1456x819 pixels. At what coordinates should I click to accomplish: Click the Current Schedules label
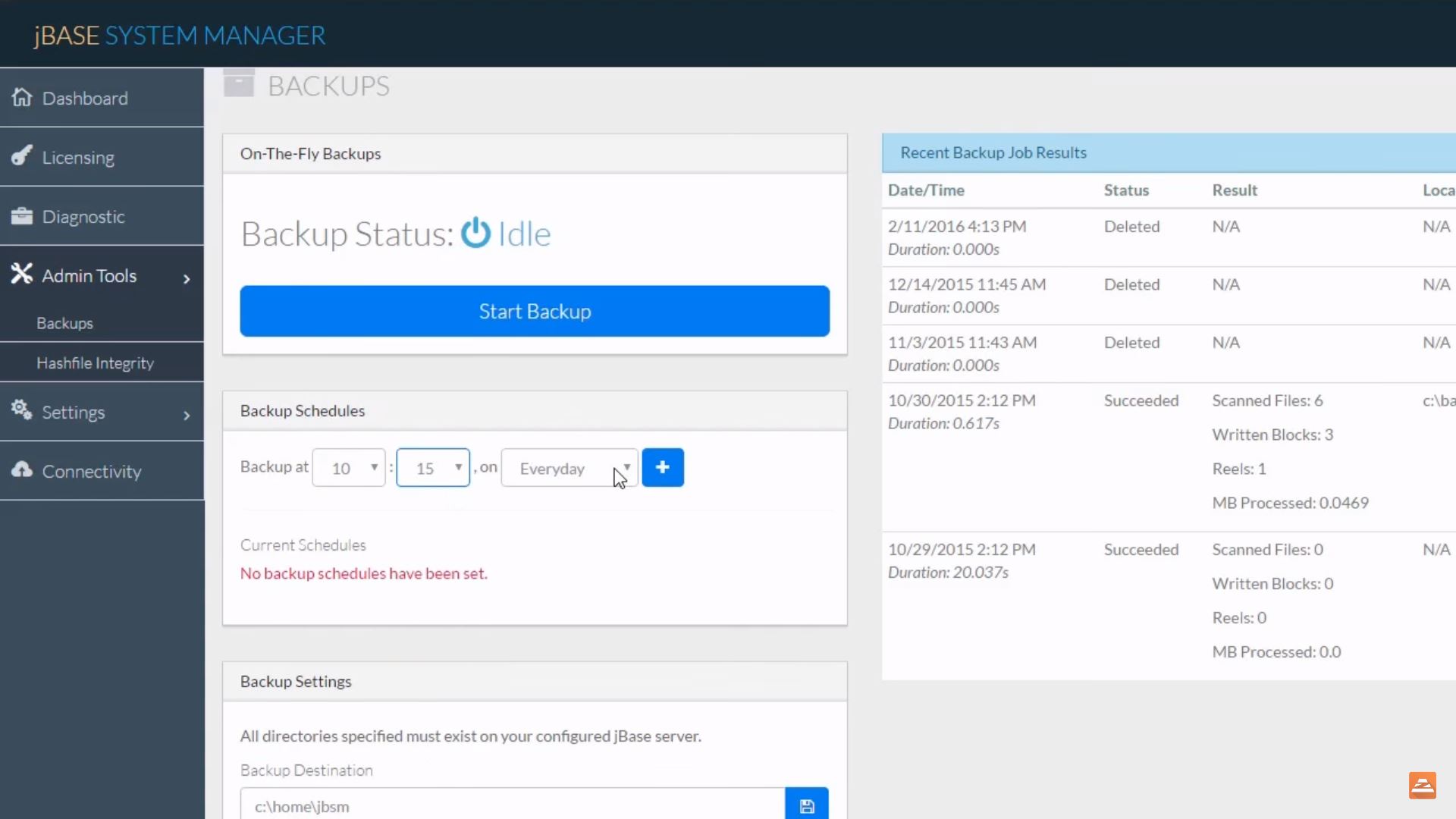pyautogui.click(x=303, y=545)
